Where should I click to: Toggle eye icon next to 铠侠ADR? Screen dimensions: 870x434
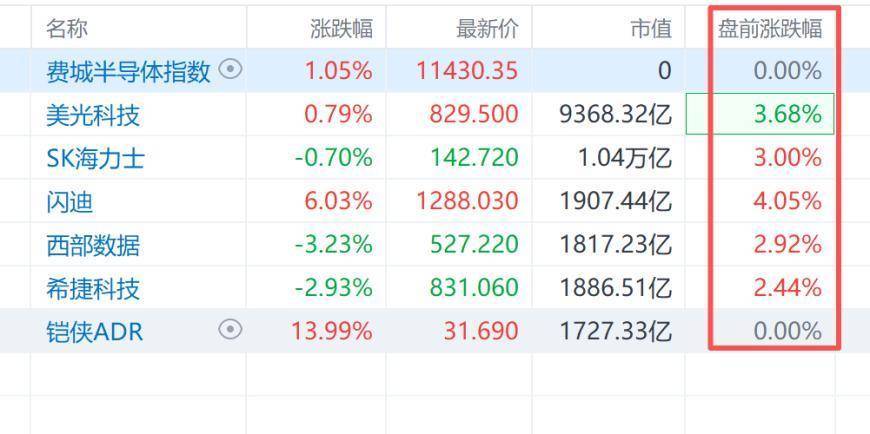click(x=230, y=330)
